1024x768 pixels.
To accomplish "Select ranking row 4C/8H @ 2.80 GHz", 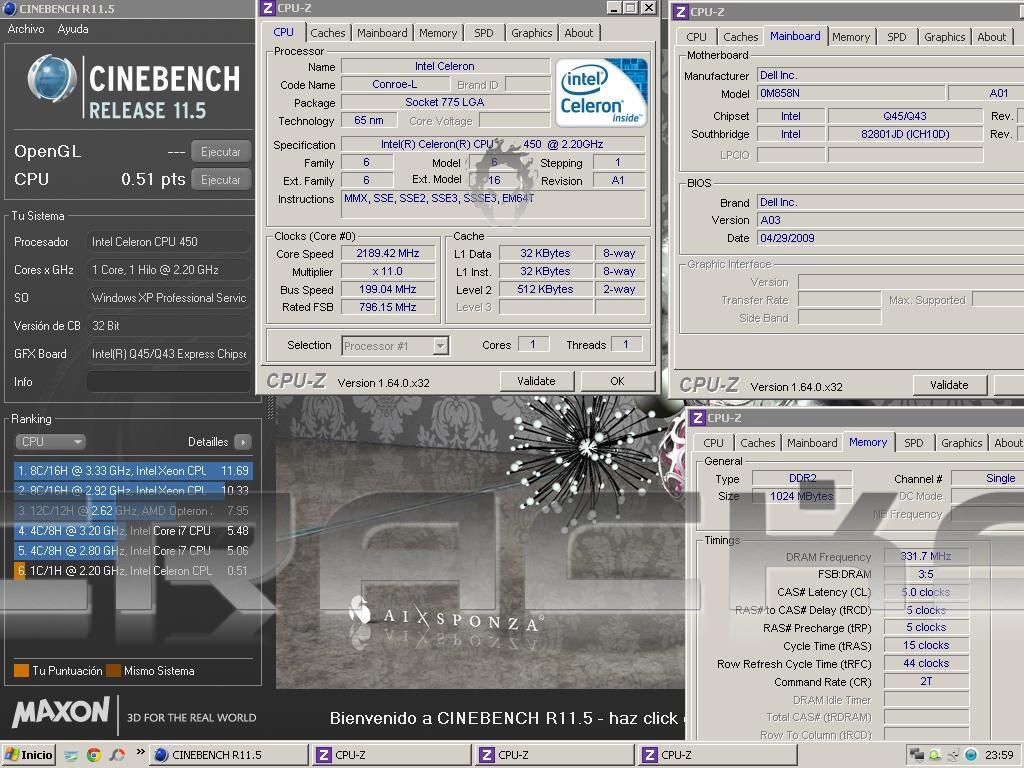I will (133, 551).
